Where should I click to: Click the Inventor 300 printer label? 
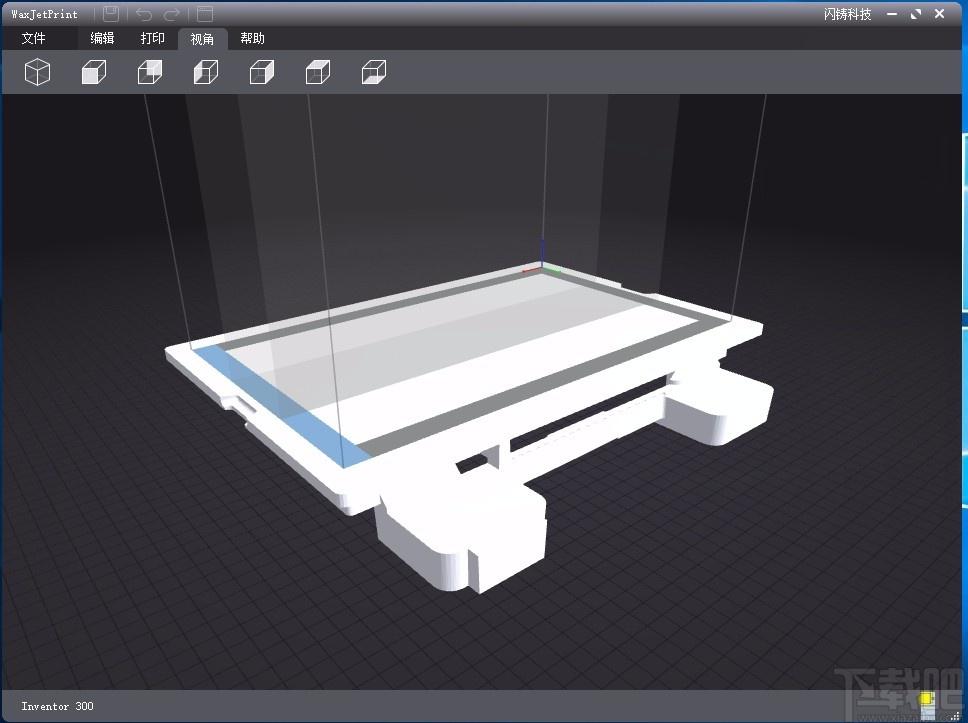[57, 706]
